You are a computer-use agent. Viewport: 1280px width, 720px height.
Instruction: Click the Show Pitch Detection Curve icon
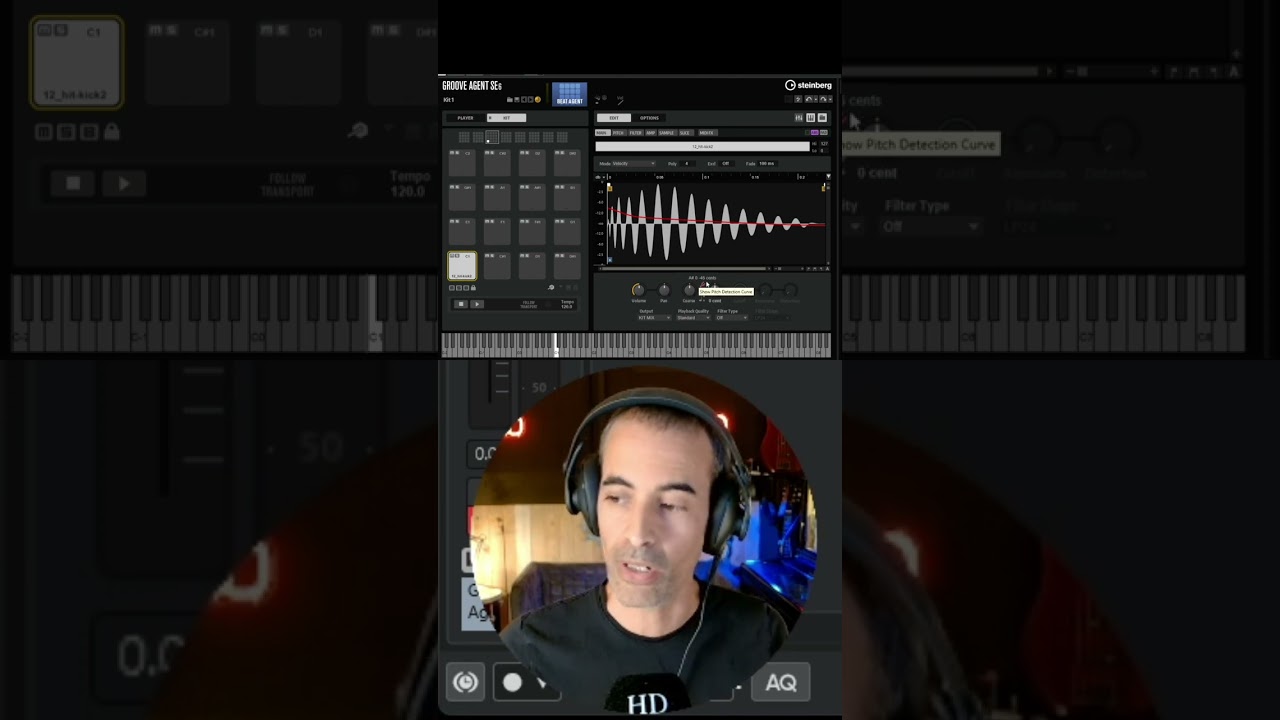[x=703, y=284]
